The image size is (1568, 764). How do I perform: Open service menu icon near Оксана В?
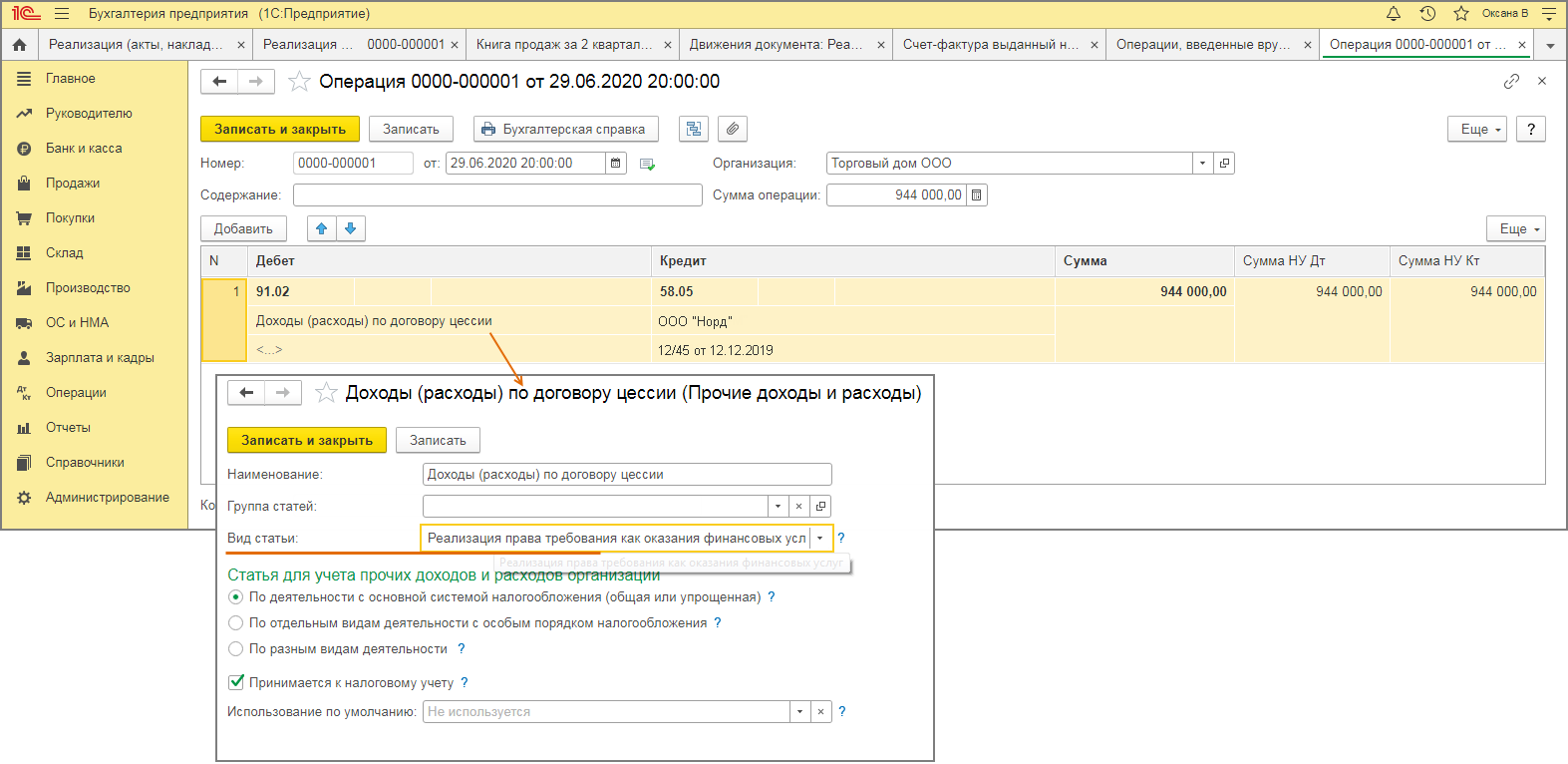click(1548, 14)
